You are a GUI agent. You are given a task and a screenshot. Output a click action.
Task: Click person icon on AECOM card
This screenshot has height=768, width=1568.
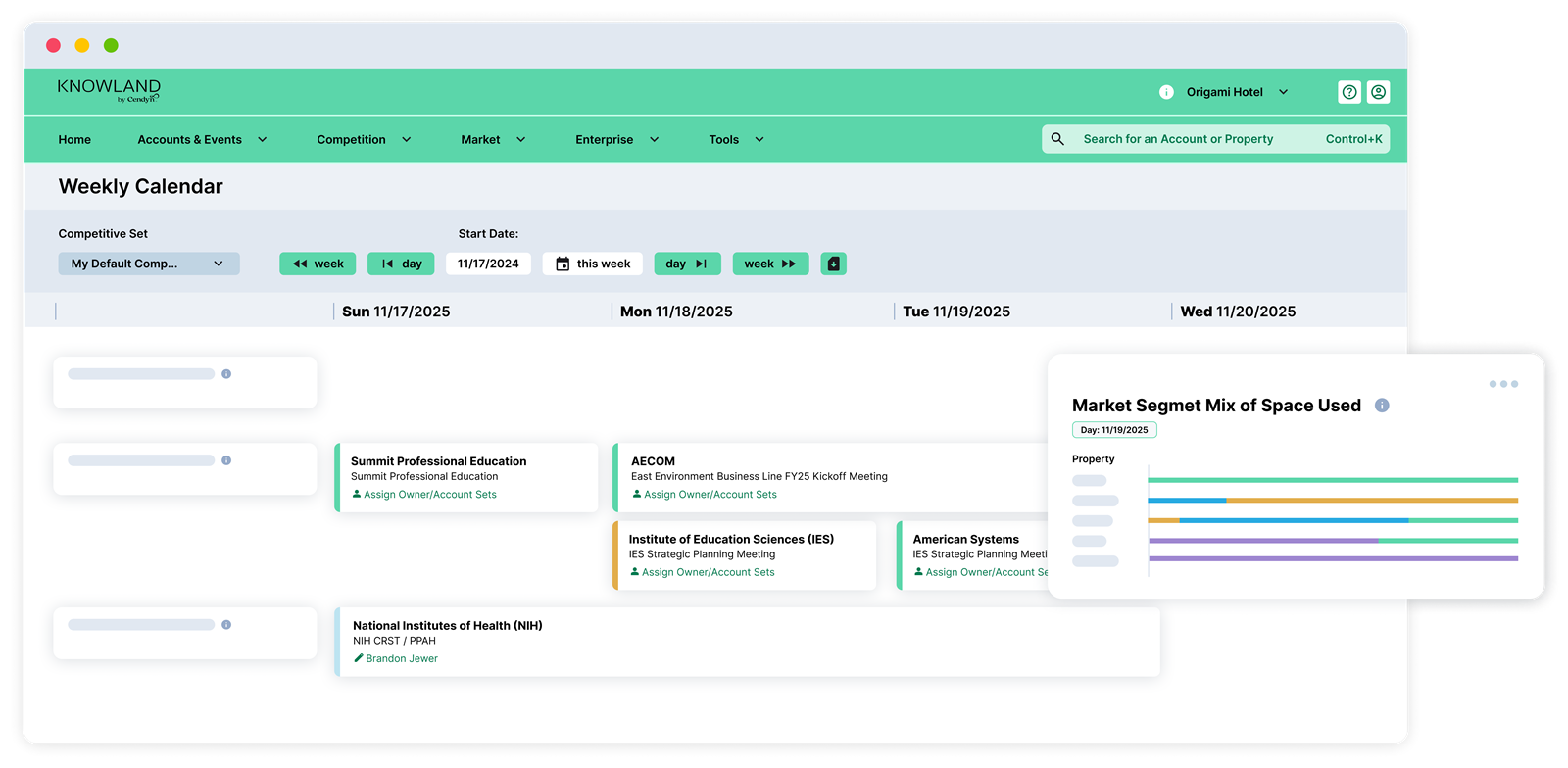point(637,494)
